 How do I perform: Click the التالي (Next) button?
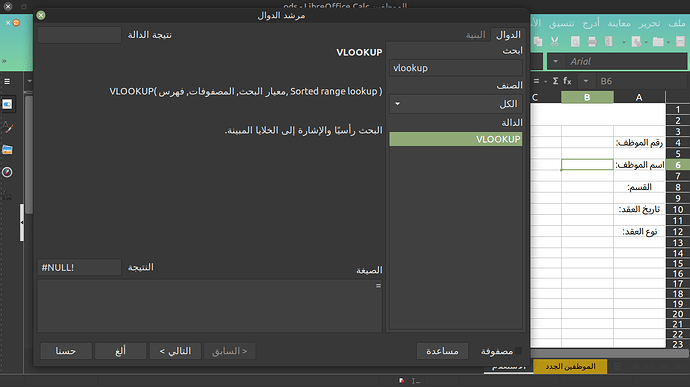click(x=175, y=351)
